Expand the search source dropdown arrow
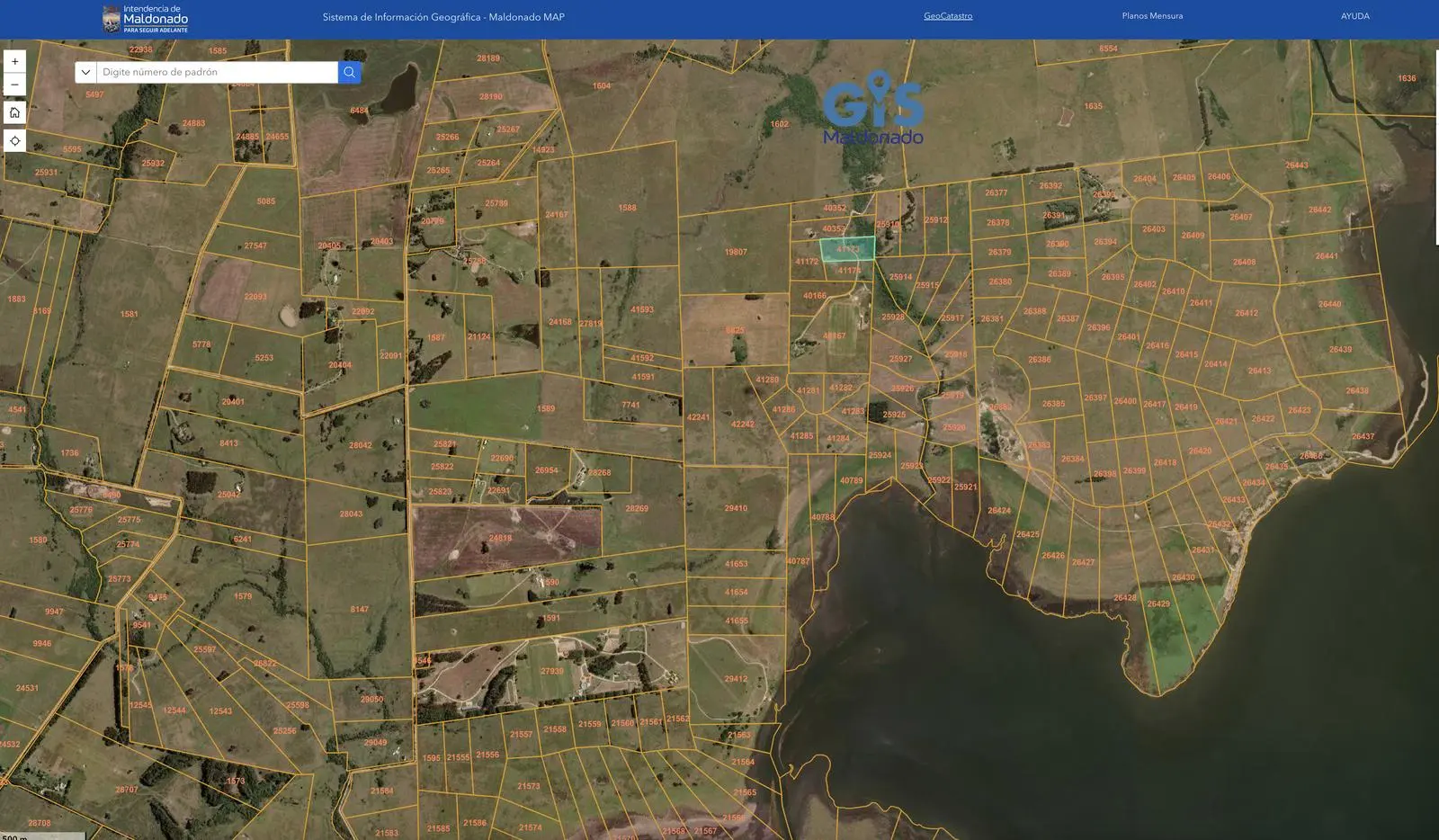Screen dimensions: 1439x840 click(x=86, y=72)
